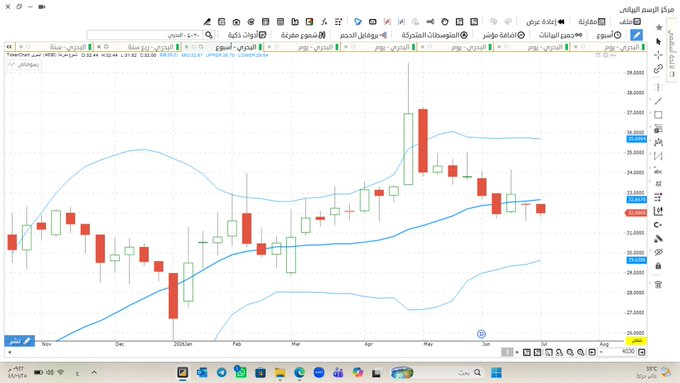
Task: Toggle hollow candles شموع مفرغة
Action: click(x=303, y=35)
